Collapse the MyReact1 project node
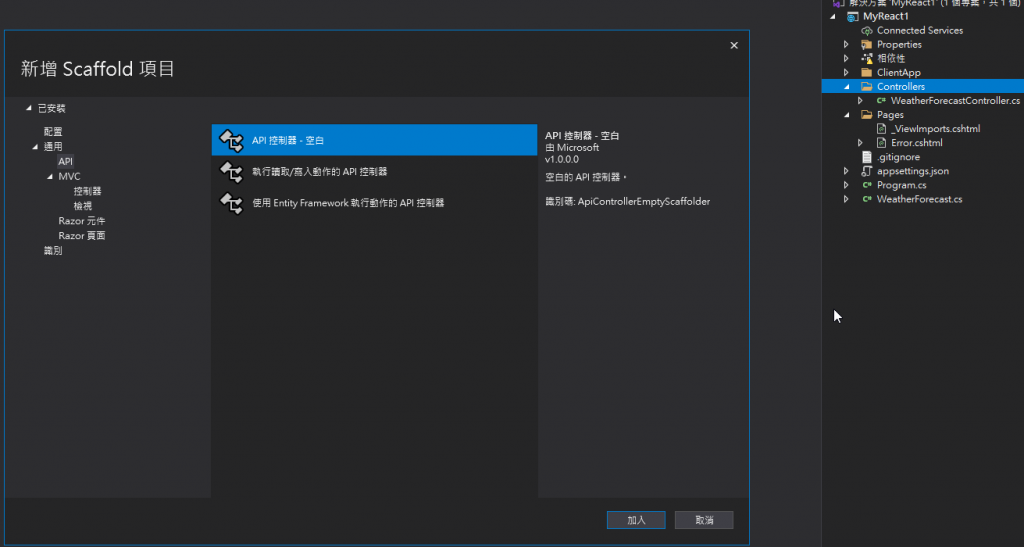Screen dimensions: 1024x547 (833, 17)
